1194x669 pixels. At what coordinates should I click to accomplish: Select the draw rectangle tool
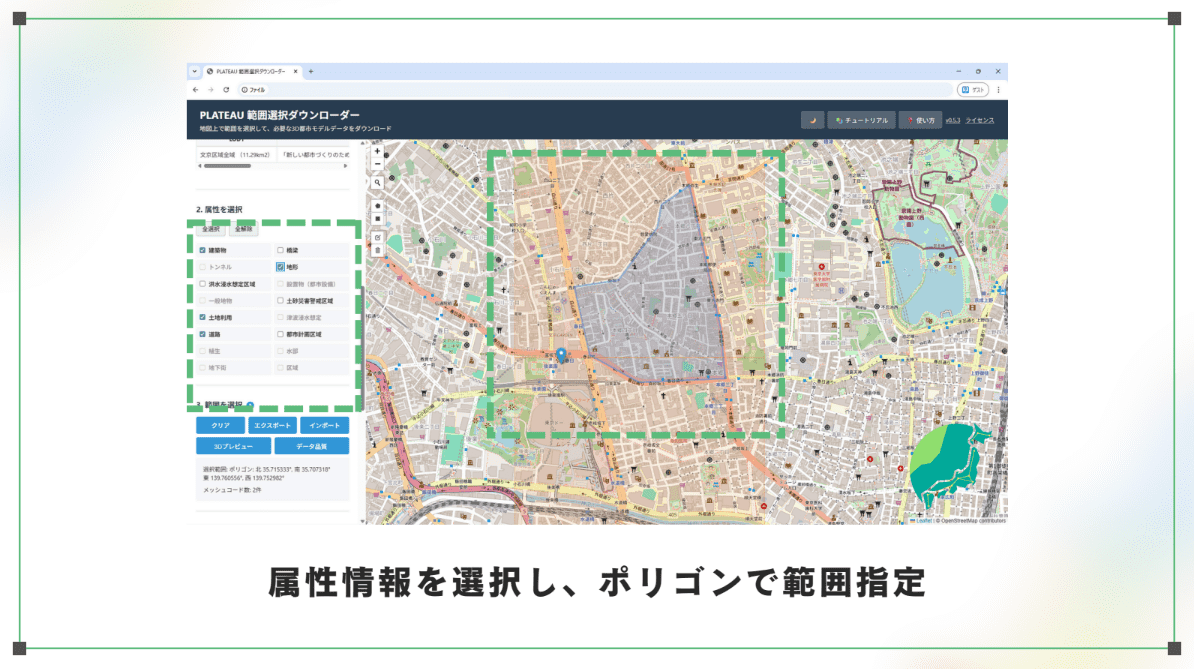tap(377, 217)
